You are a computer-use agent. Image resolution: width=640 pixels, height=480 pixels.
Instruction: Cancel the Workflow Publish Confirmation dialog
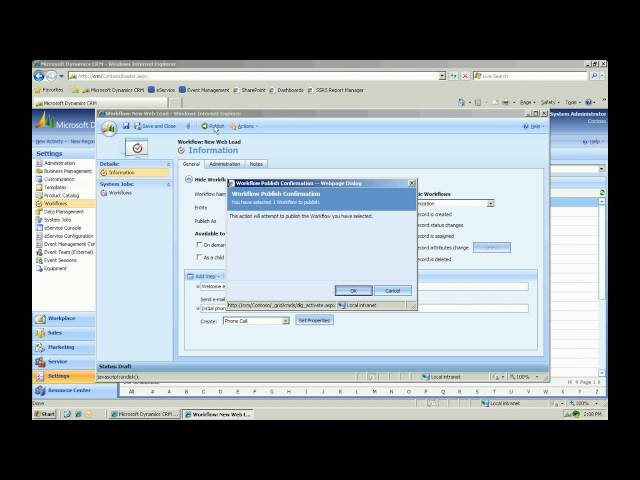[393, 291]
